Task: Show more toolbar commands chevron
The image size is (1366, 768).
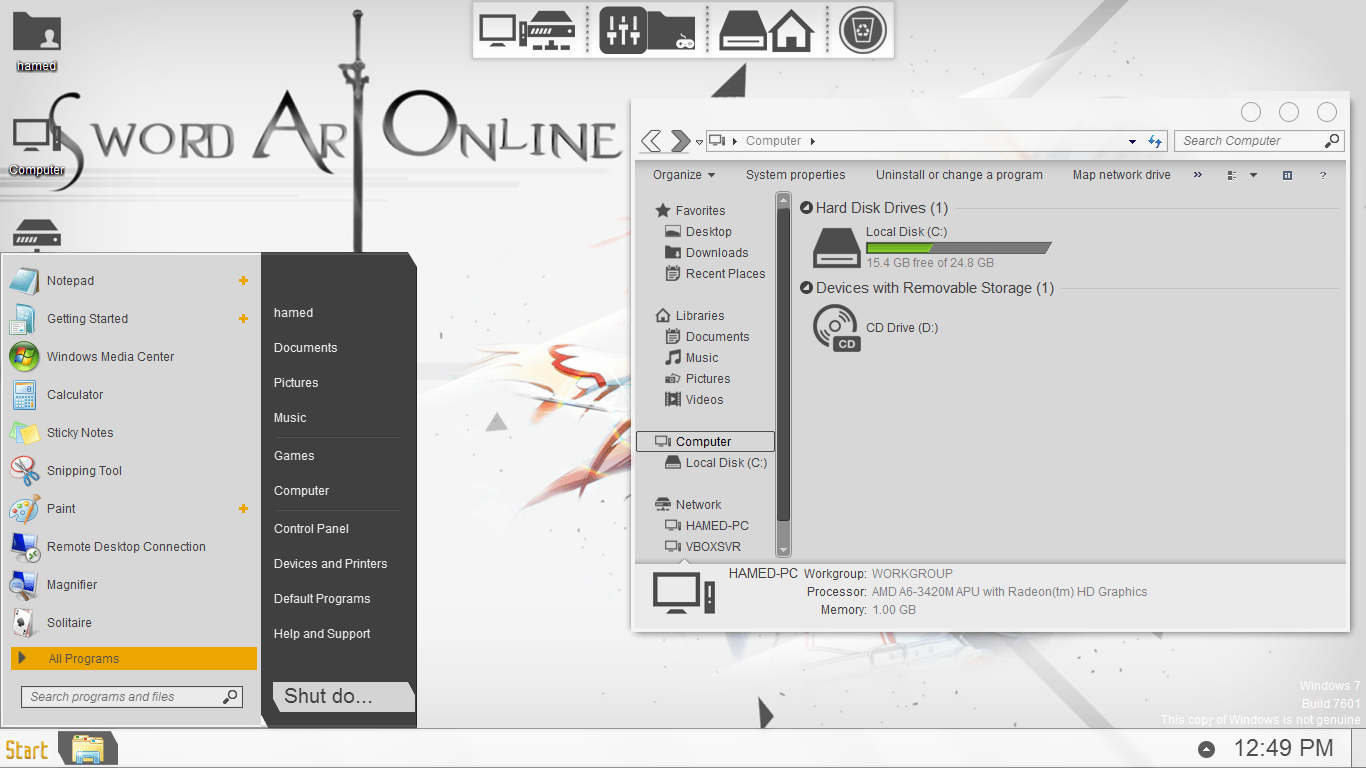Action: (1198, 175)
